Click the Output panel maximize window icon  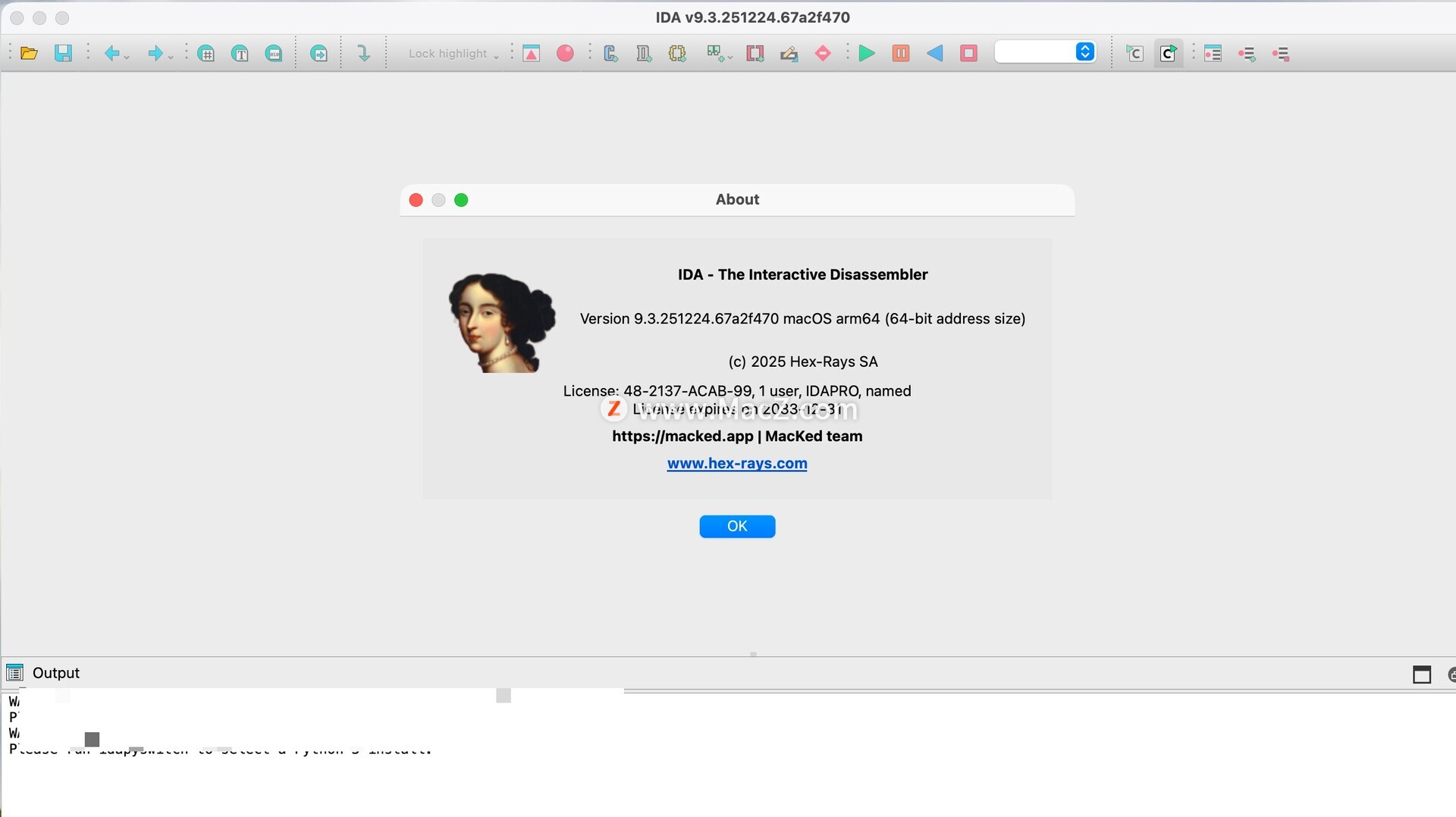point(1421,675)
